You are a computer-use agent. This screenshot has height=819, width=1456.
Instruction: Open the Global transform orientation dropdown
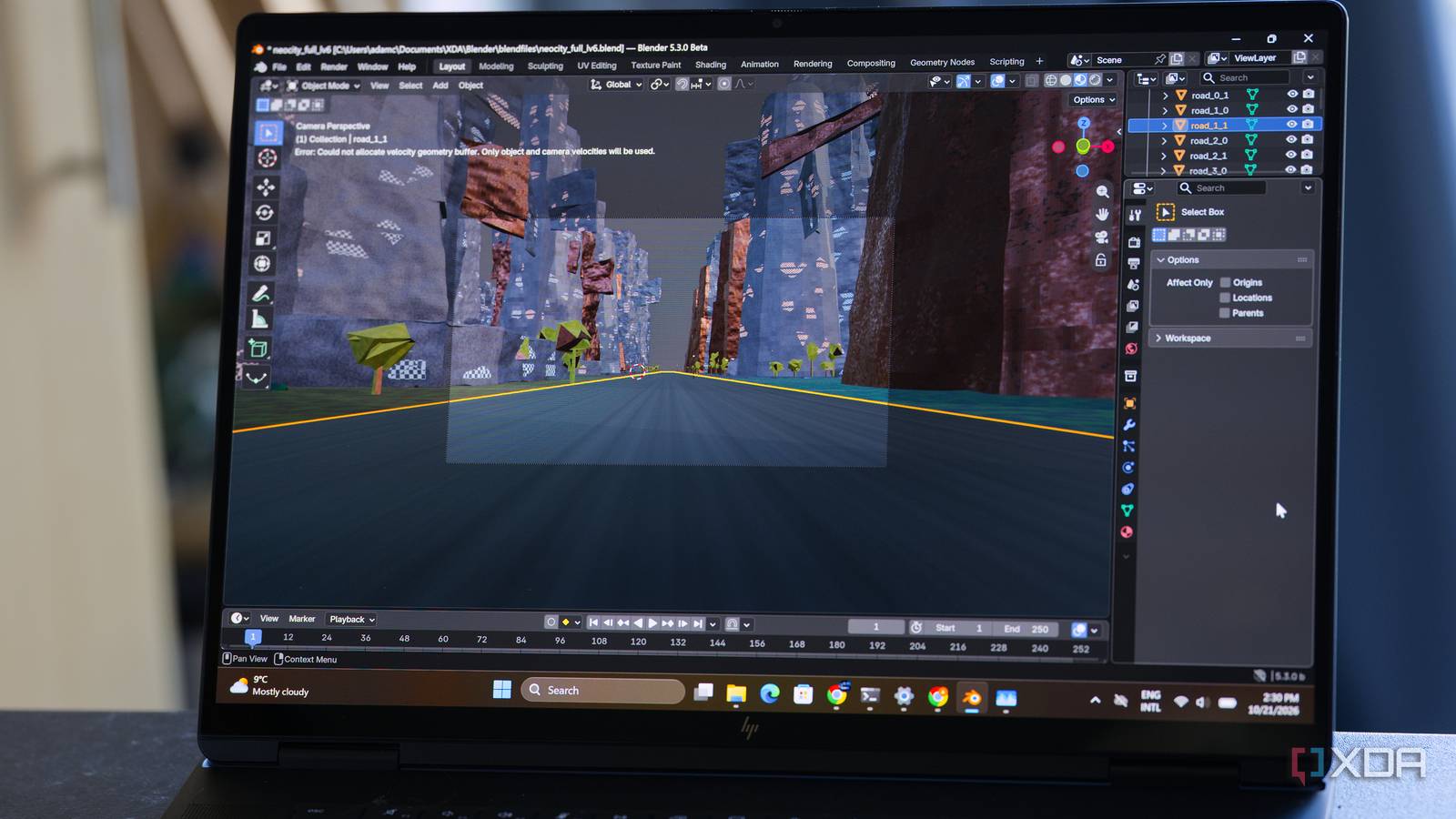coord(616,85)
